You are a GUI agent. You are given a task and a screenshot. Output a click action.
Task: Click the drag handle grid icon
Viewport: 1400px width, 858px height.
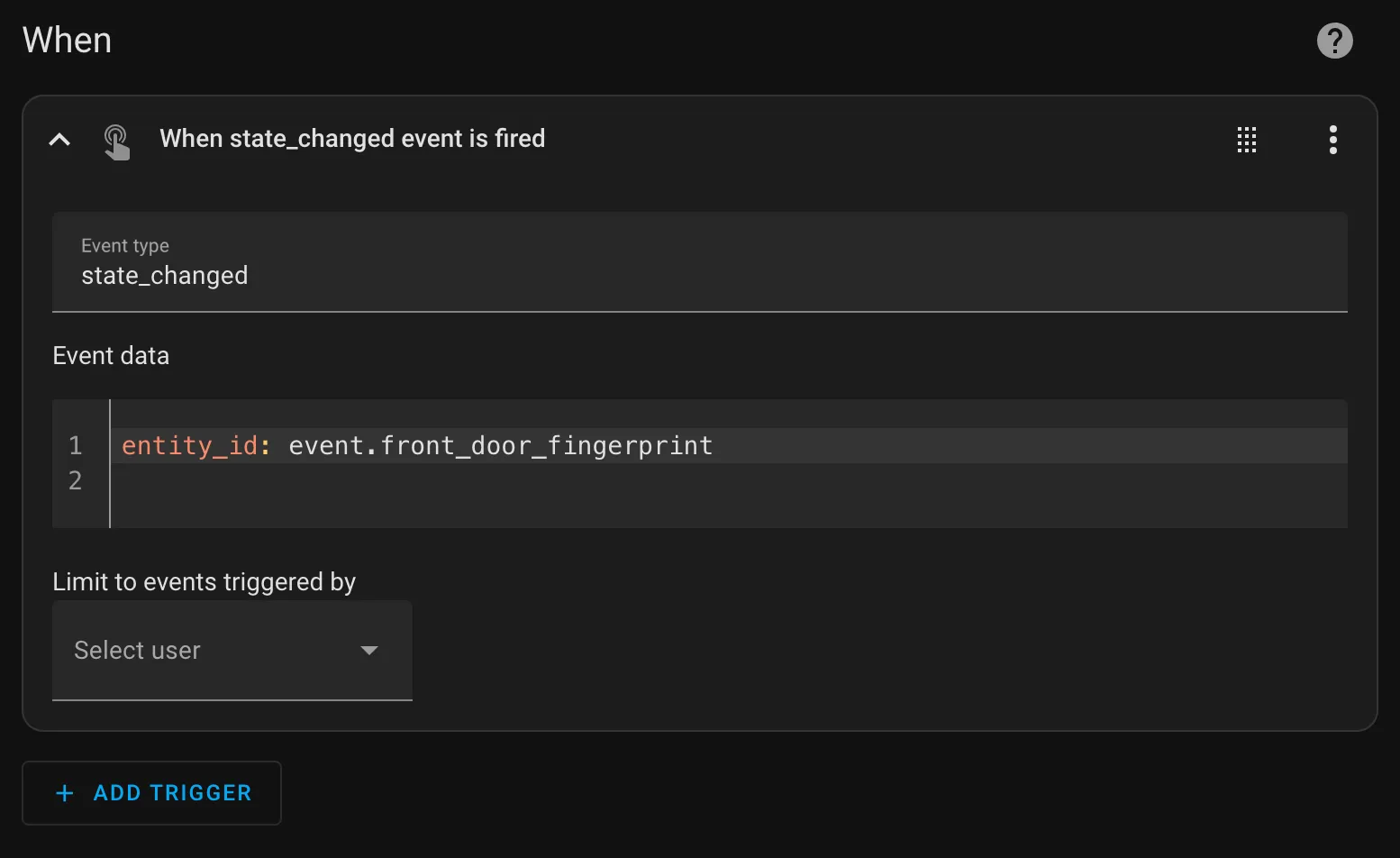[x=1247, y=140]
